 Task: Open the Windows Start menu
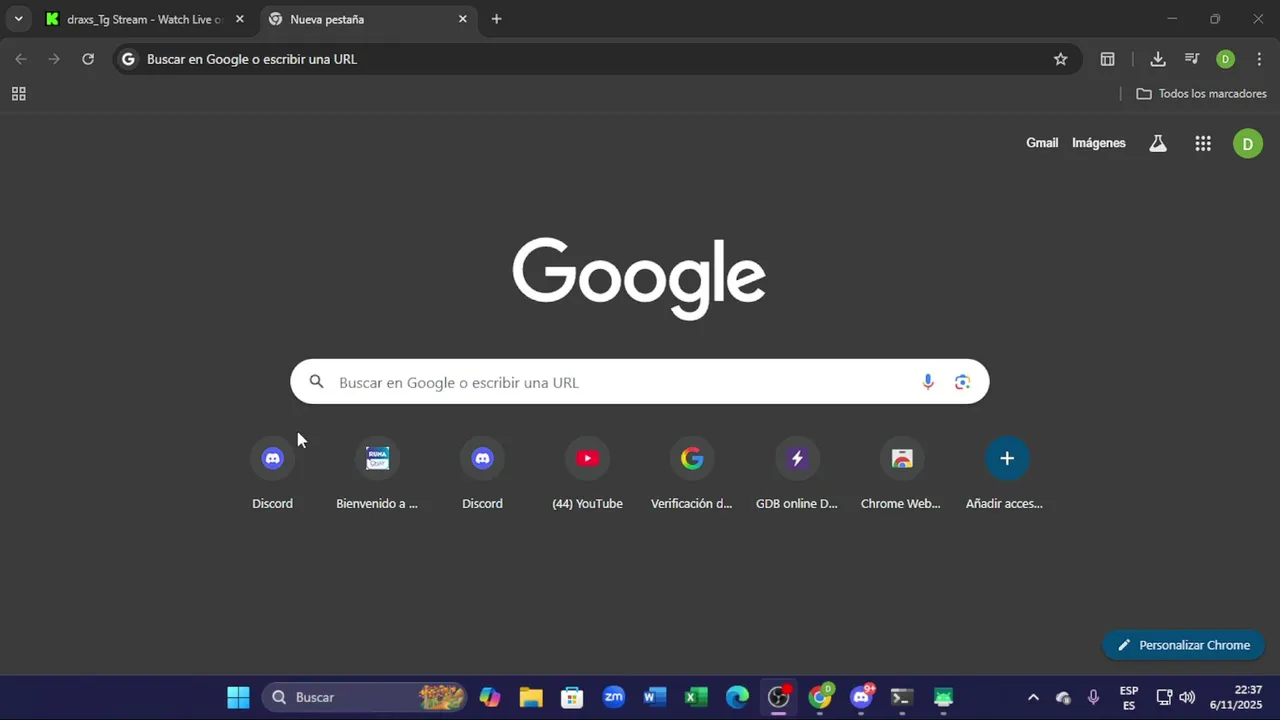coord(238,697)
